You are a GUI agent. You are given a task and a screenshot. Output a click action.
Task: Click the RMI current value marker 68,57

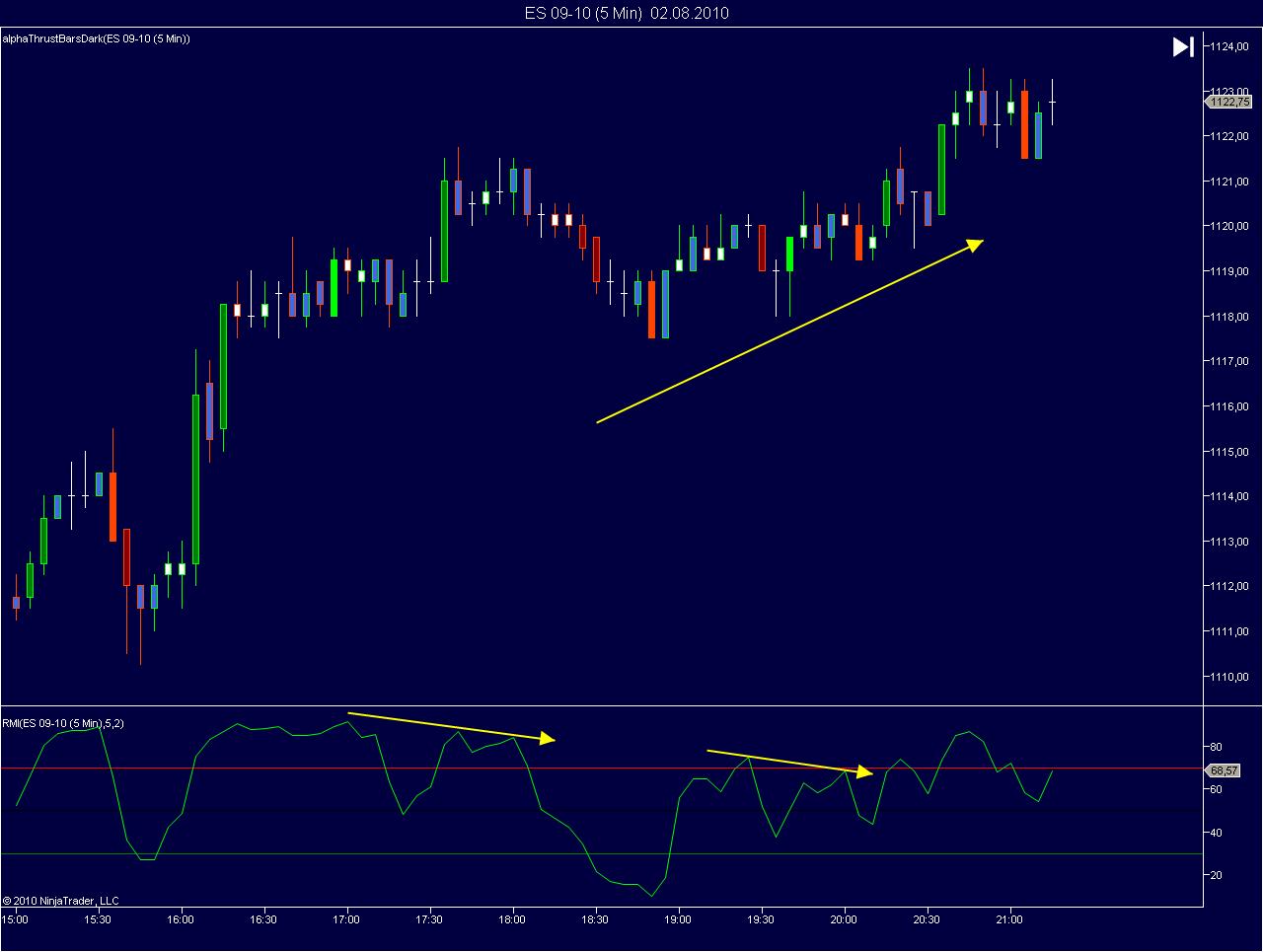pos(1224,770)
